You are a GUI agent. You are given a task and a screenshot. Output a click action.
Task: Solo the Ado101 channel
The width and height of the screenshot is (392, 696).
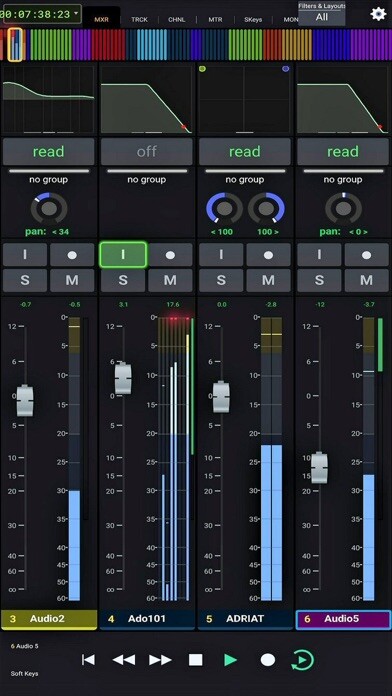pos(123,280)
